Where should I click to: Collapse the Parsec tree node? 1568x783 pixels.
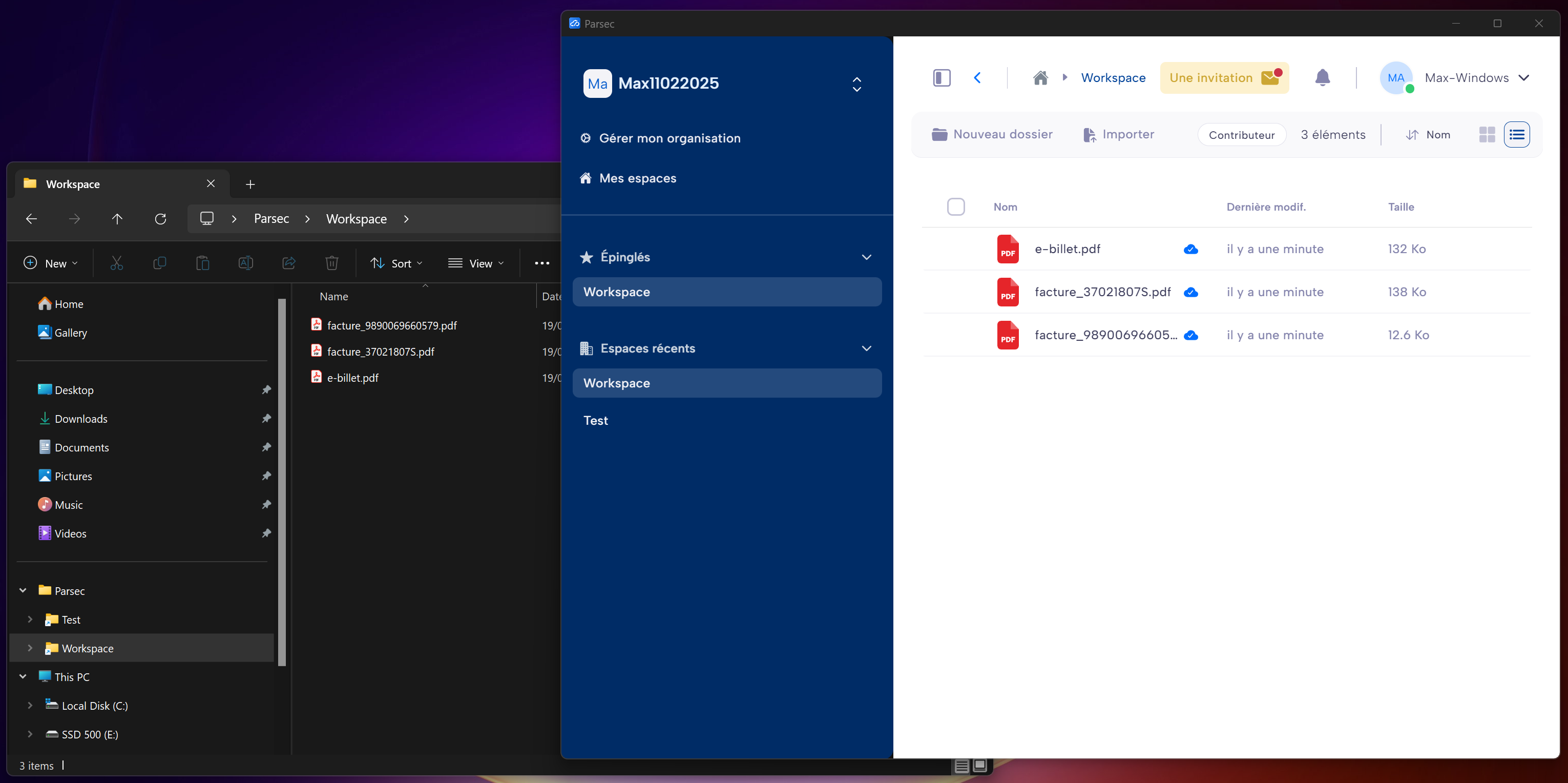click(x=23, y=591)
